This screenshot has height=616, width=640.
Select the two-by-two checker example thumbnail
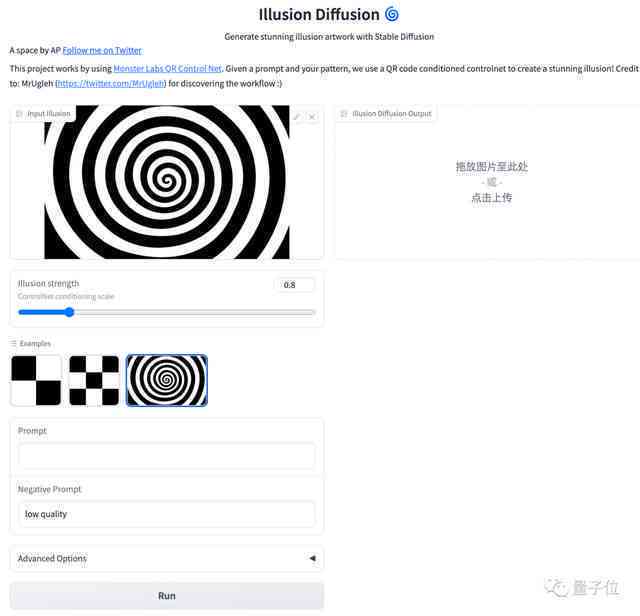(36, 380)
